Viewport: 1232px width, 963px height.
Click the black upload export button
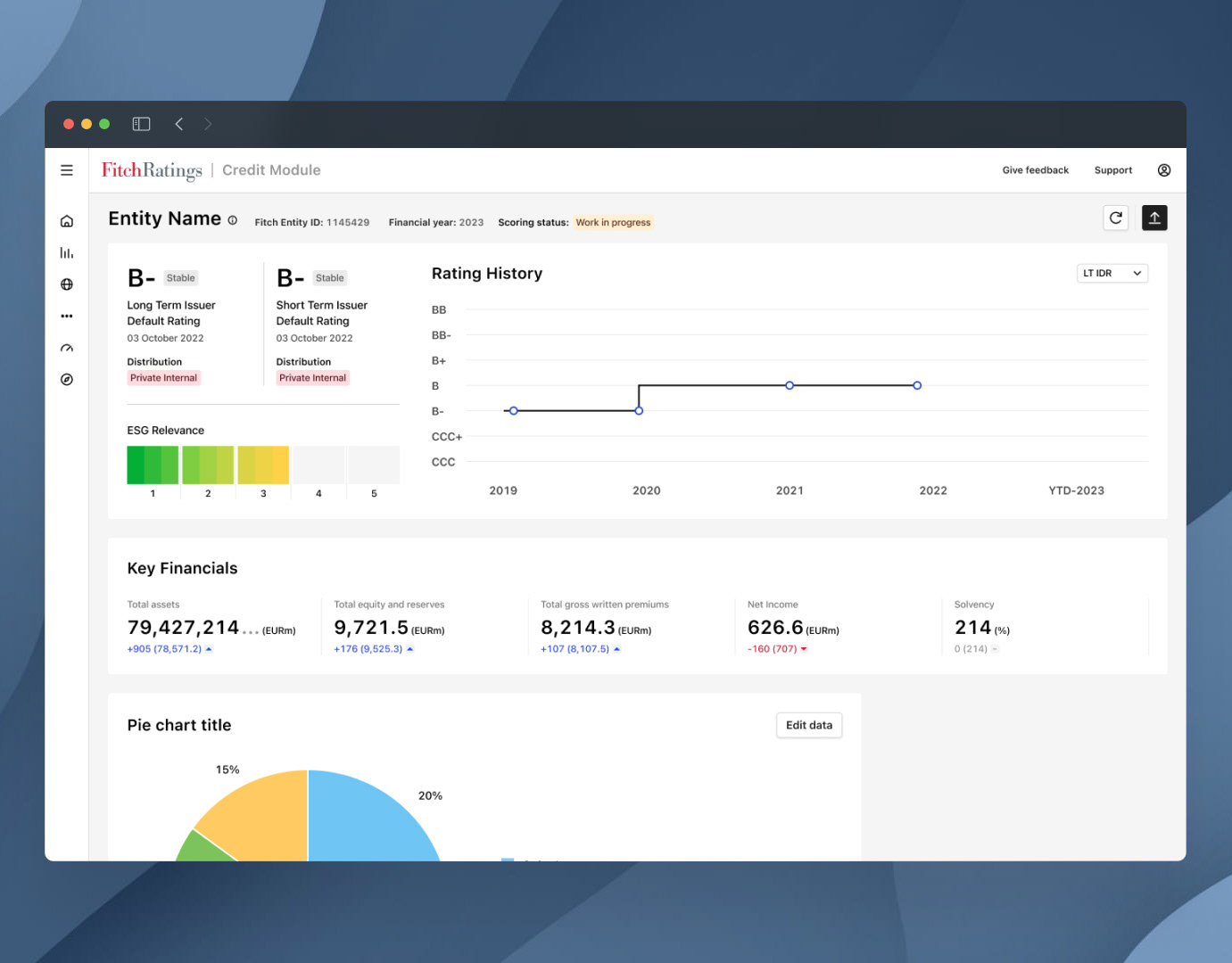1154,218
